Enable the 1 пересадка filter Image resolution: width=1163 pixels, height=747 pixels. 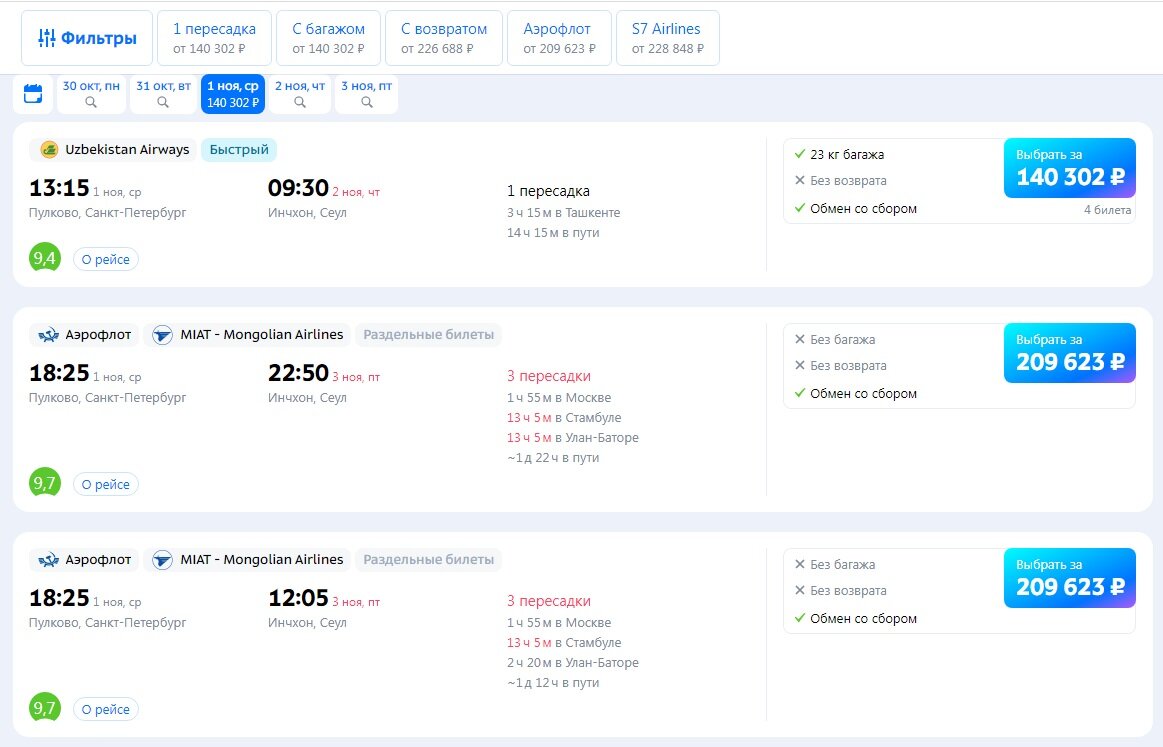[x=214, y=37]
